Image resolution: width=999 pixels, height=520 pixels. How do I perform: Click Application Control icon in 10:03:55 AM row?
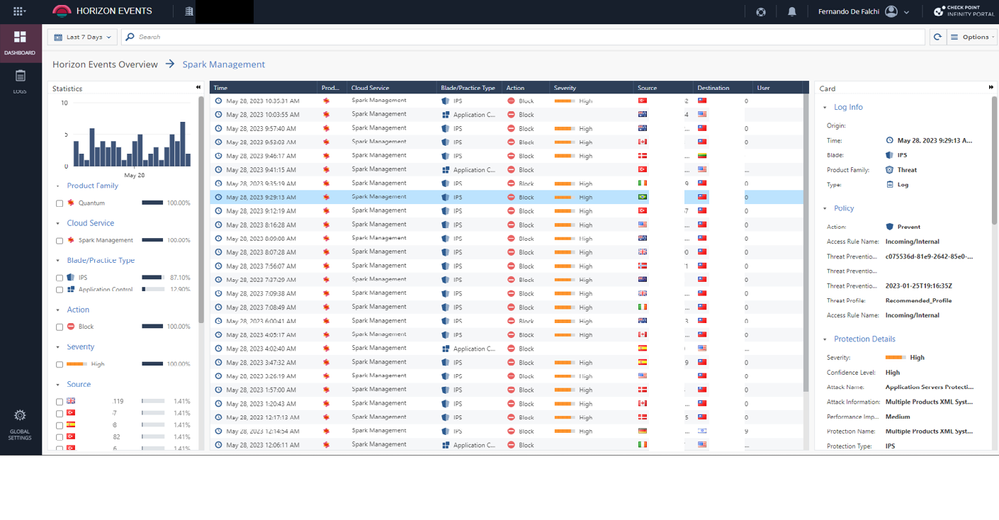pyautogui.click(x=446, y=115)
